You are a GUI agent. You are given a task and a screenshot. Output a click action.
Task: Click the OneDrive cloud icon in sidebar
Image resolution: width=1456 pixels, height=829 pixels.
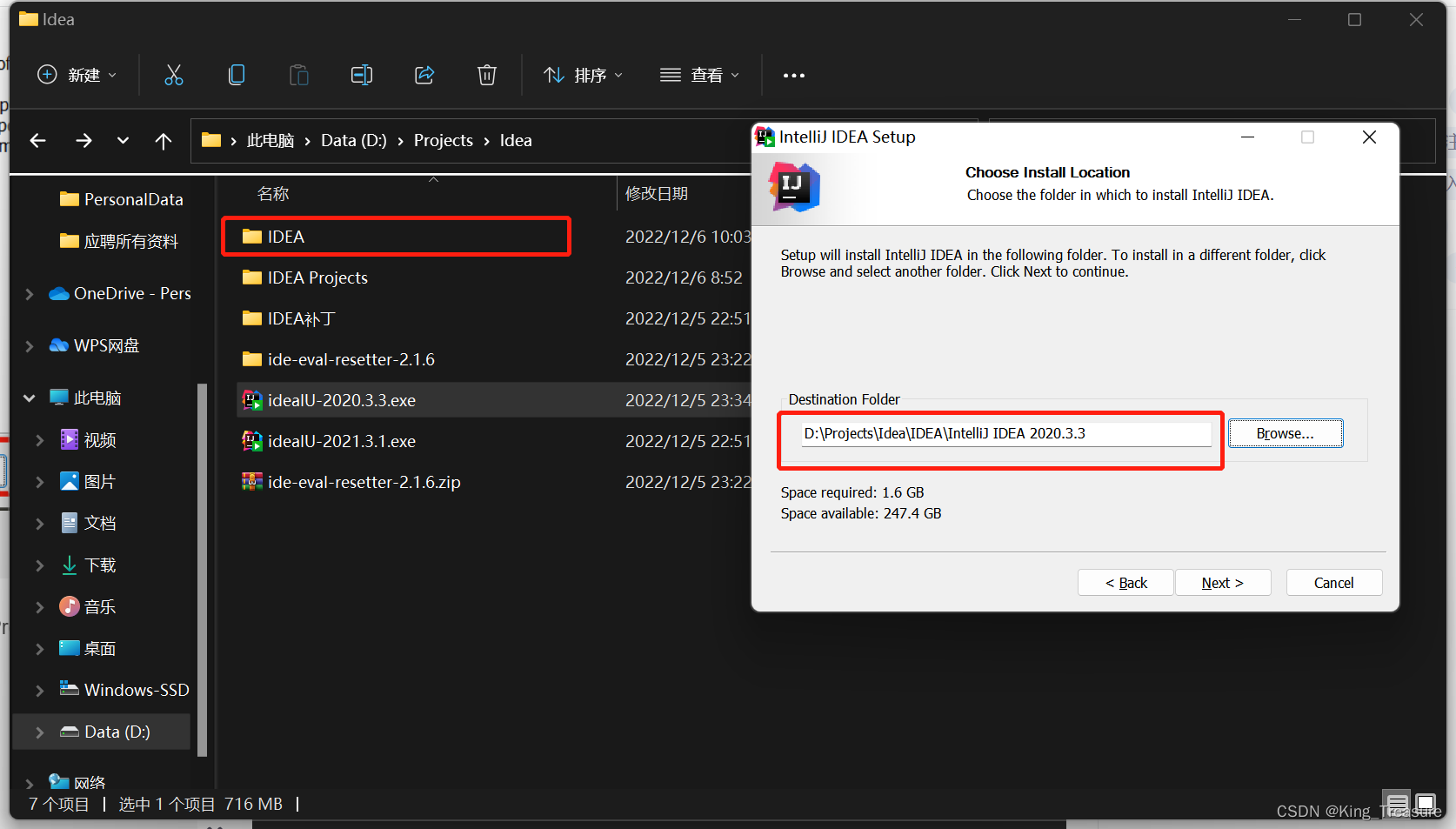coord(59,294)
